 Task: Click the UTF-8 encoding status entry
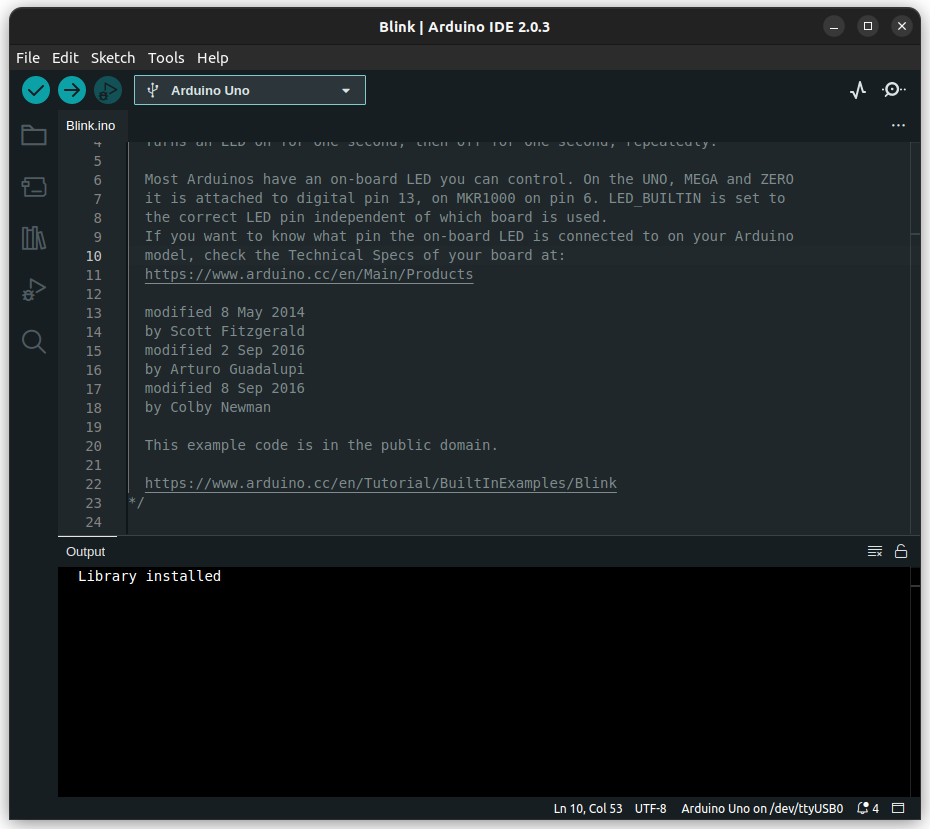[650, 808]
